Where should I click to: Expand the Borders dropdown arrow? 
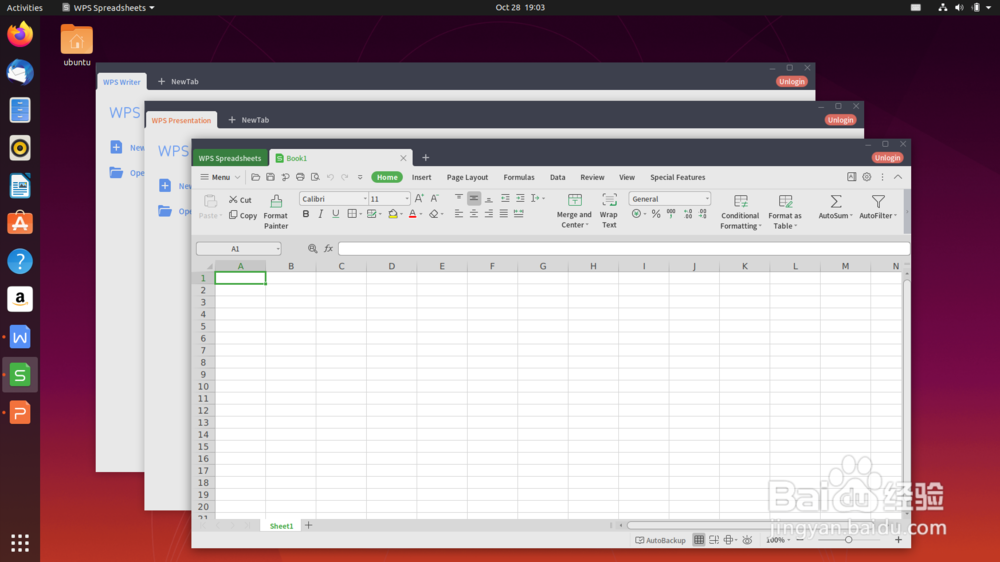(x=360, y=214)
